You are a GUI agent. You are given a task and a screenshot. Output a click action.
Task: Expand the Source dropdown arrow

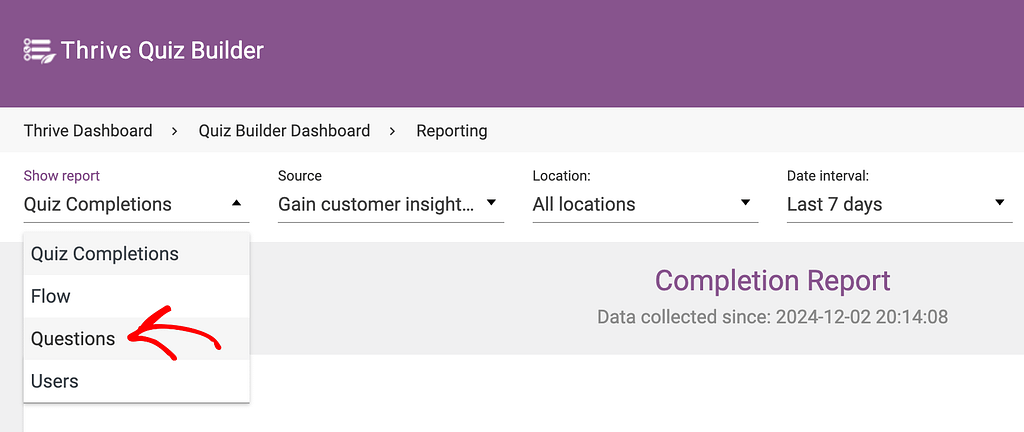pos(491,203)
